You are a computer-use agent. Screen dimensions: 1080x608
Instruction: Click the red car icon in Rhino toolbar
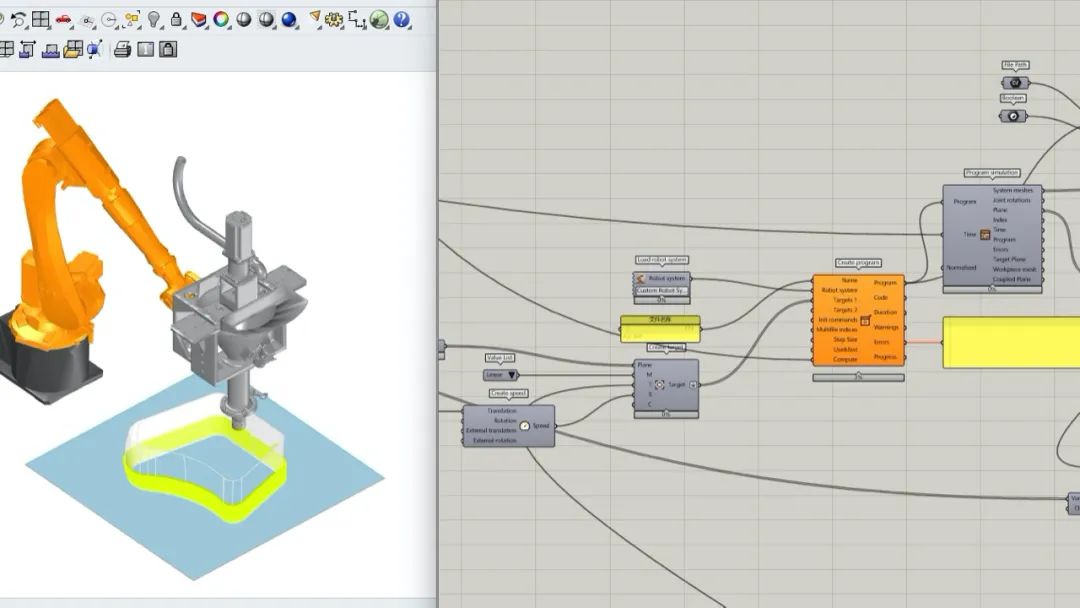click(x=63, y=20)
